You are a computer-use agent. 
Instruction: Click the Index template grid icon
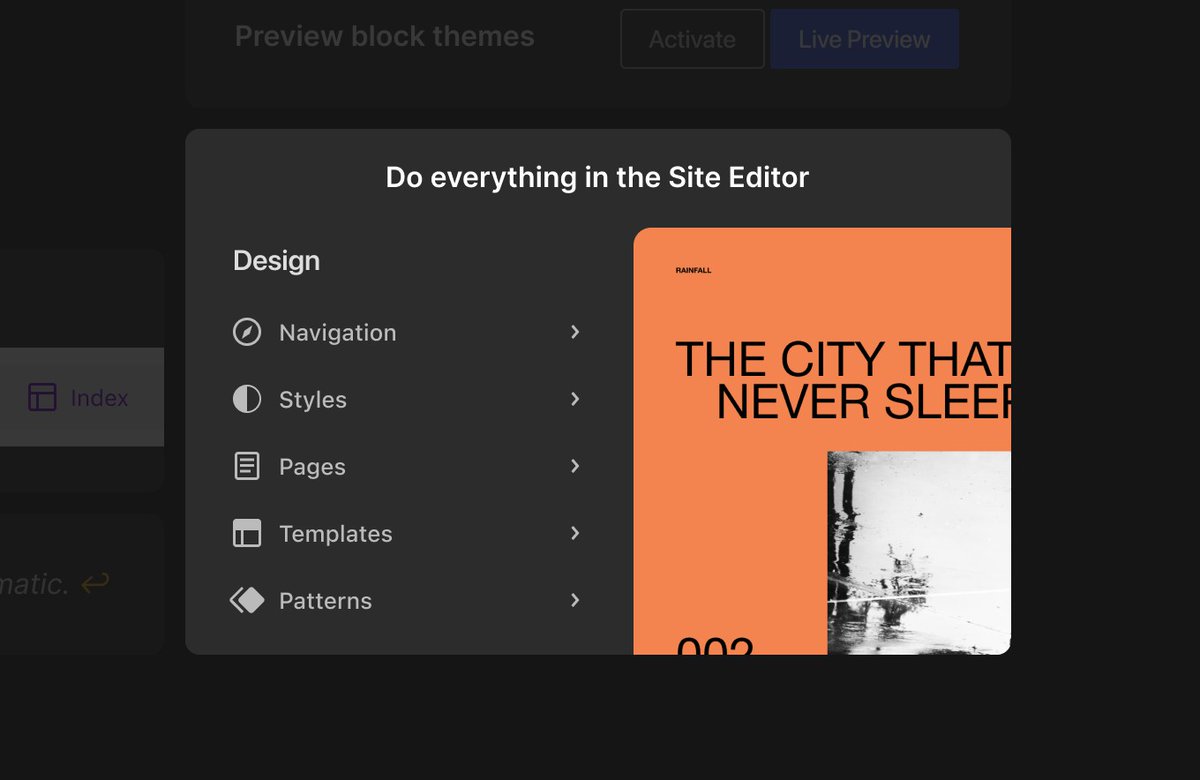(x=41, y=397)
